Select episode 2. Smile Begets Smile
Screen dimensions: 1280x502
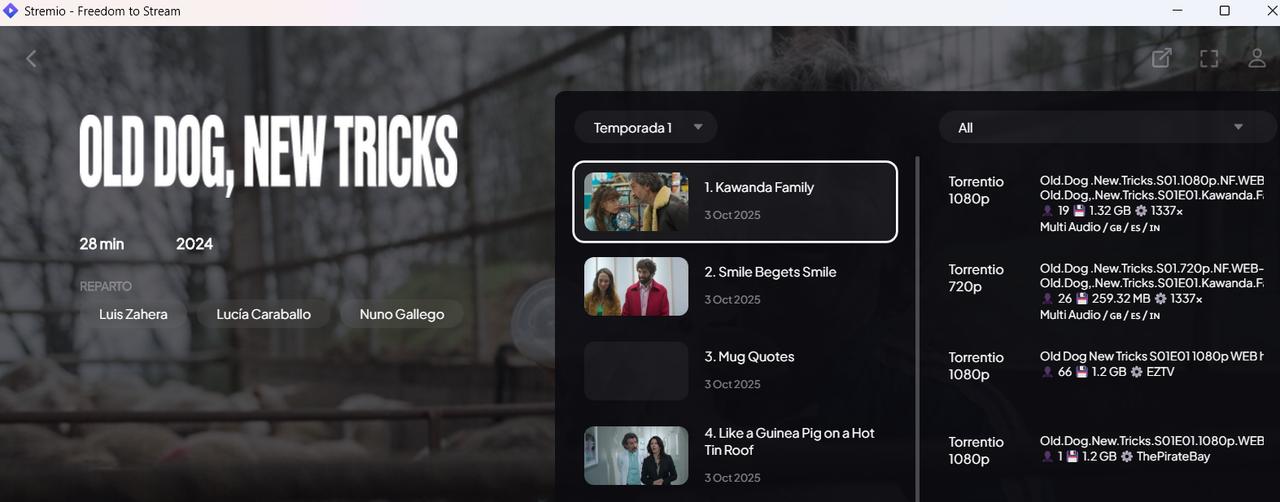pos(735,286)
